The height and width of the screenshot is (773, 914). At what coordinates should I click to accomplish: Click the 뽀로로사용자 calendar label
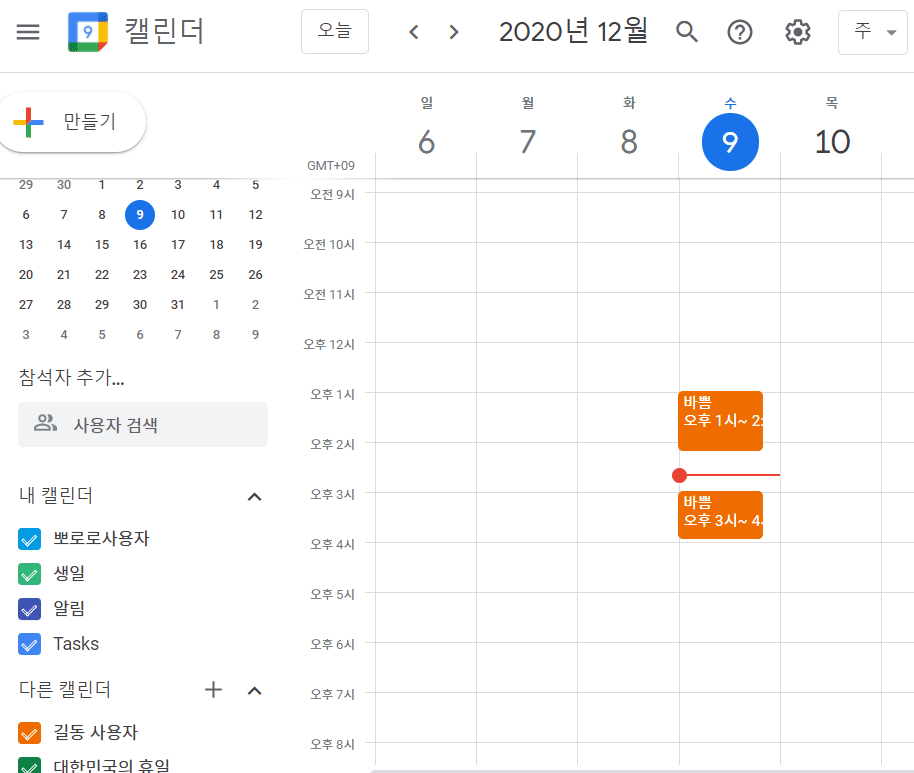pos(101,538)
